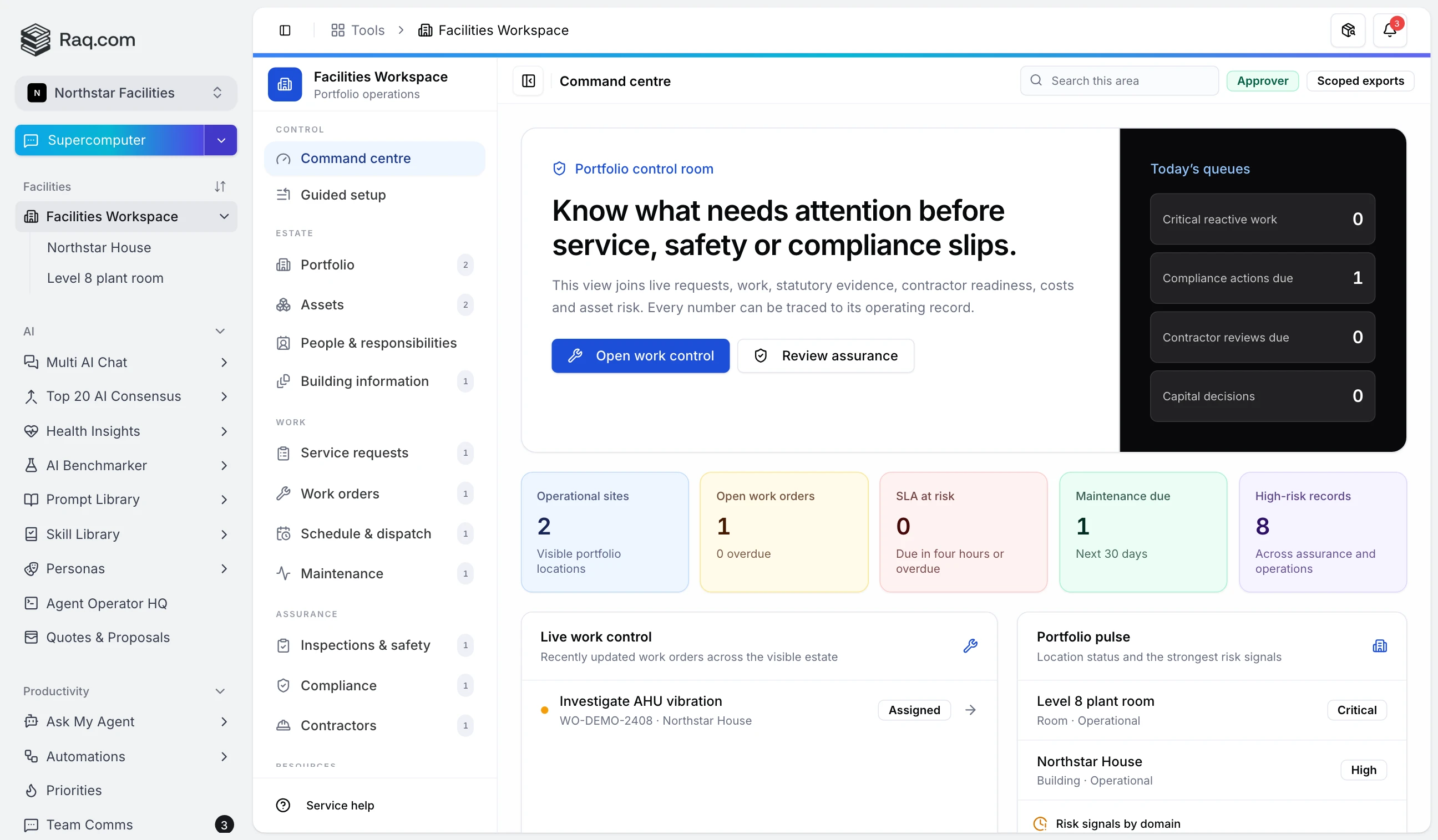The width and height of the screenshot is (1438, 840).
Task: Click the Open work control button
Action: (640, 356)
